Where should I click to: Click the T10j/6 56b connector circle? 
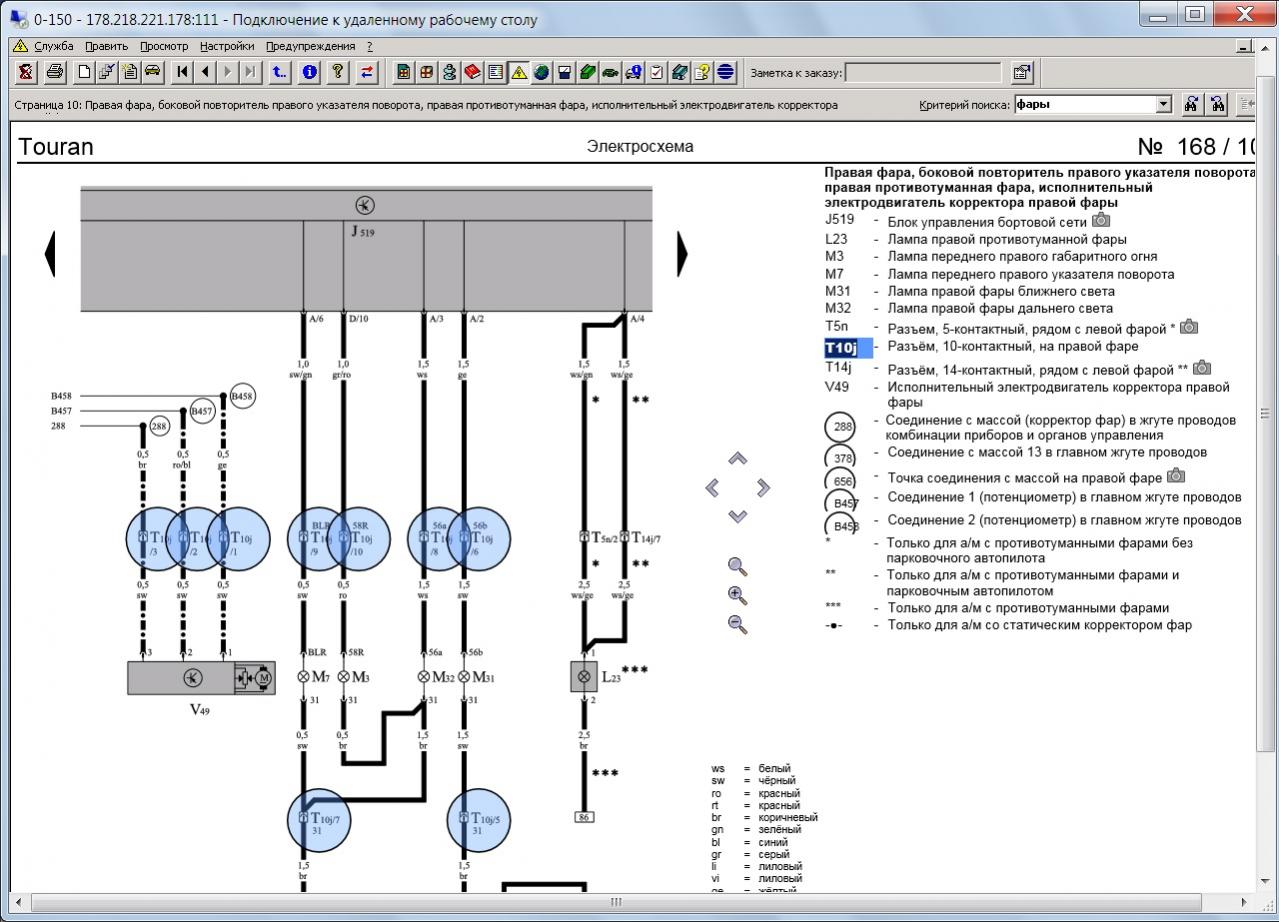(479, 538)
